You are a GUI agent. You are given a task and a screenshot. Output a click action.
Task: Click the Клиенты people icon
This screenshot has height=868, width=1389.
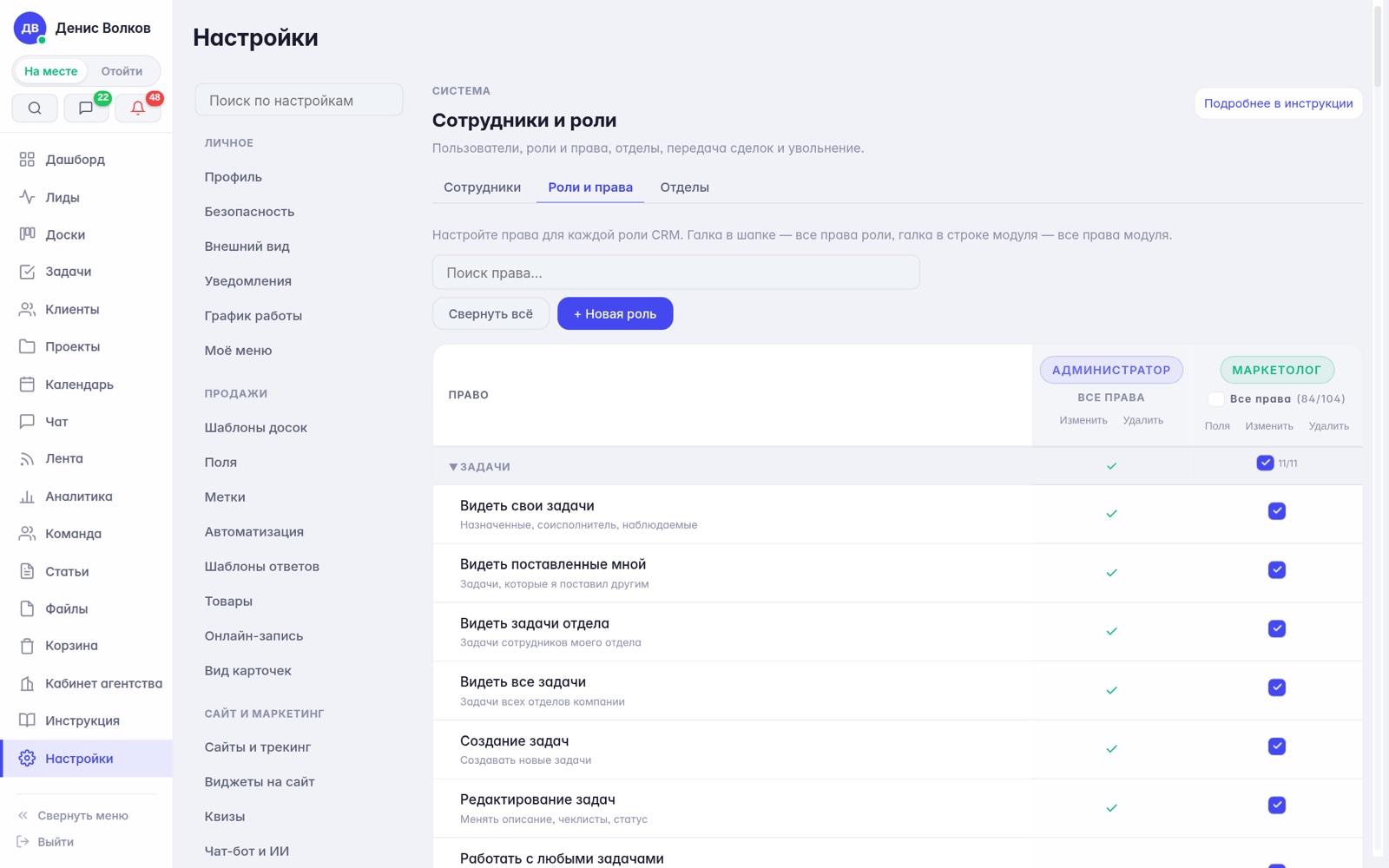27,309
